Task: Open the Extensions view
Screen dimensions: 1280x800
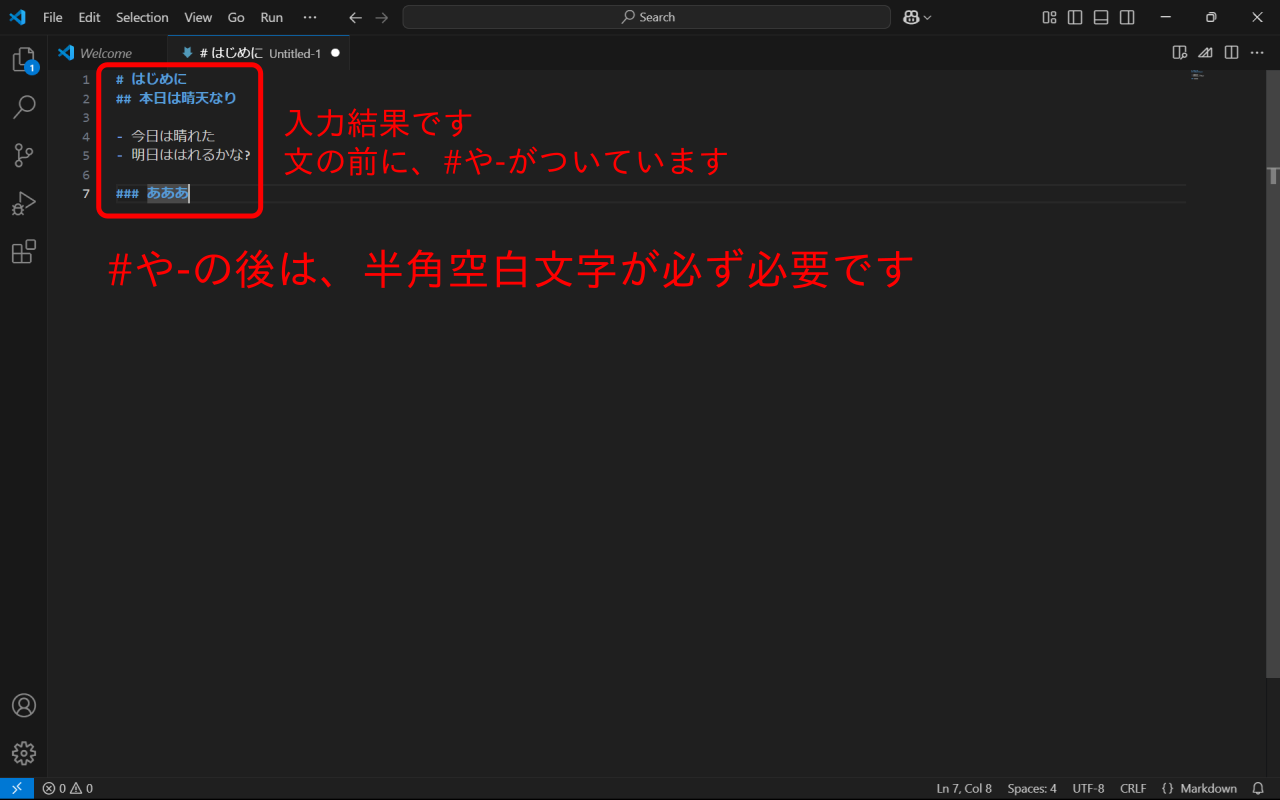Action: click(24, 251)
